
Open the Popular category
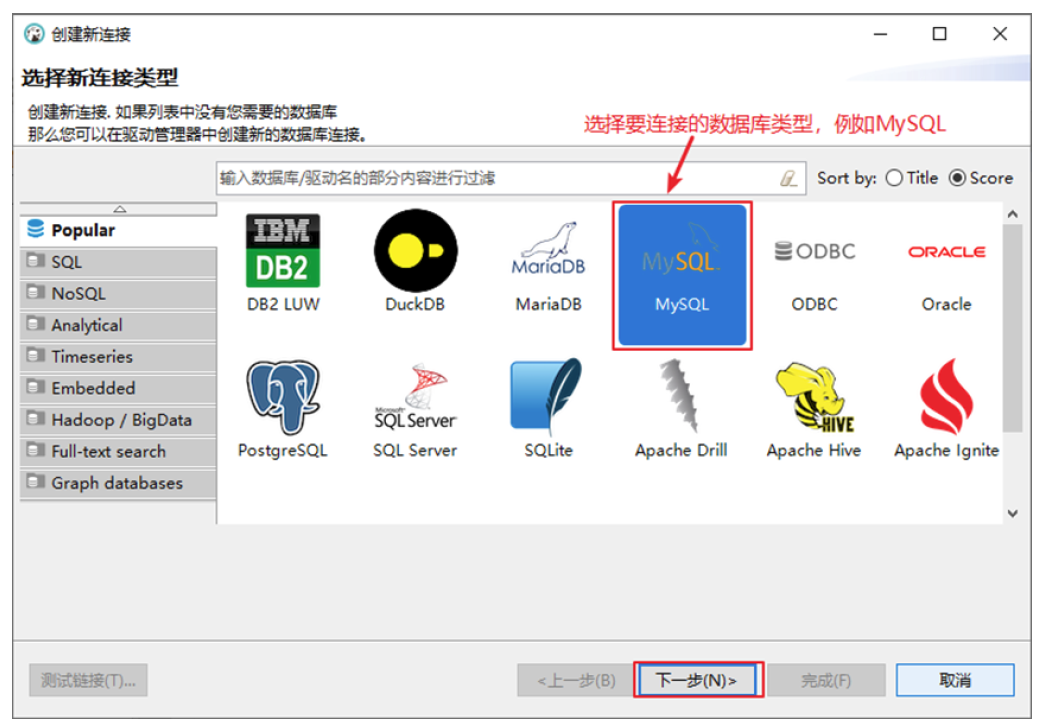(x=119, y=230)
